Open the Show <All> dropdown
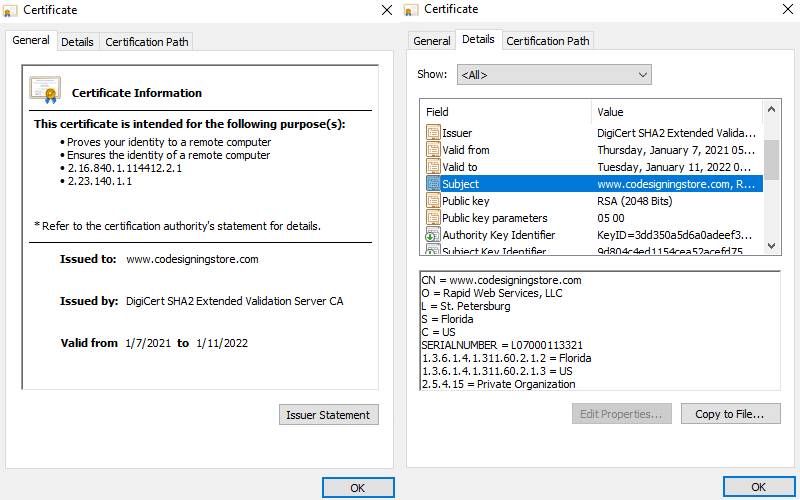This screenshot has width=800, height=500. click(x=554, y=74)
